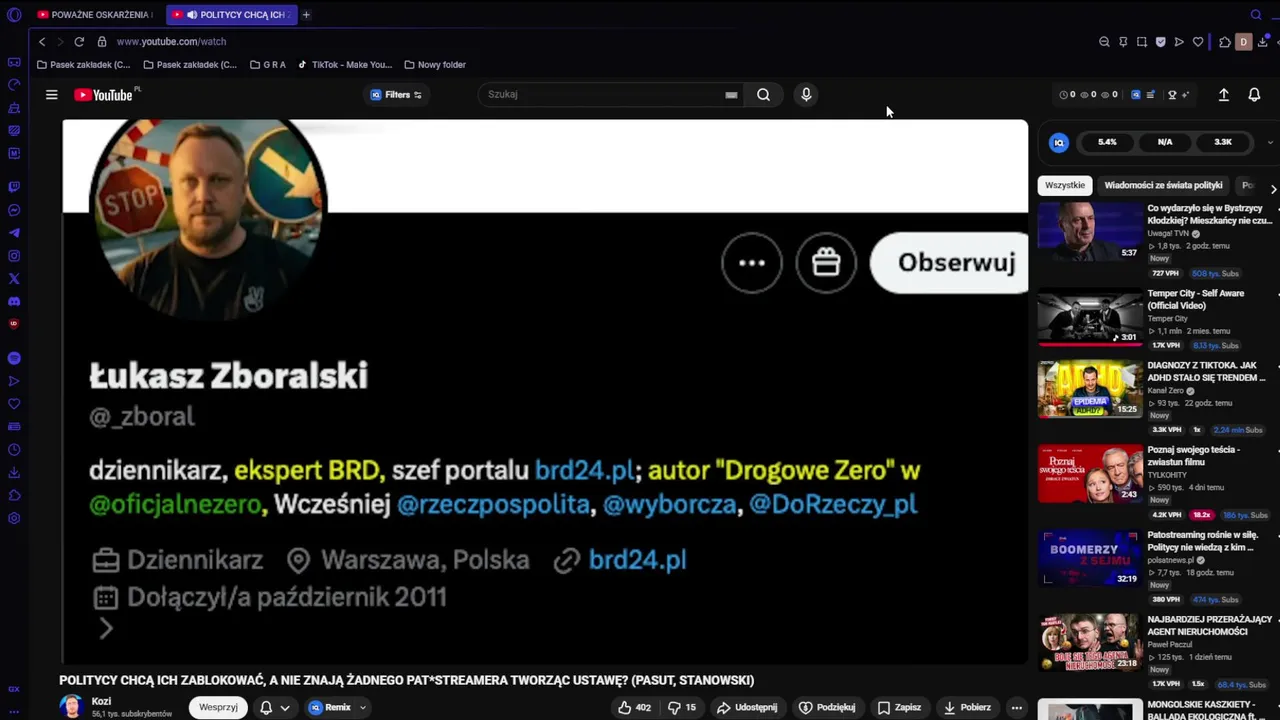Open Najbardziej przerażający agent nieruchomości video
Viewport: 1280px width, 720px height.
point(1090,643)
